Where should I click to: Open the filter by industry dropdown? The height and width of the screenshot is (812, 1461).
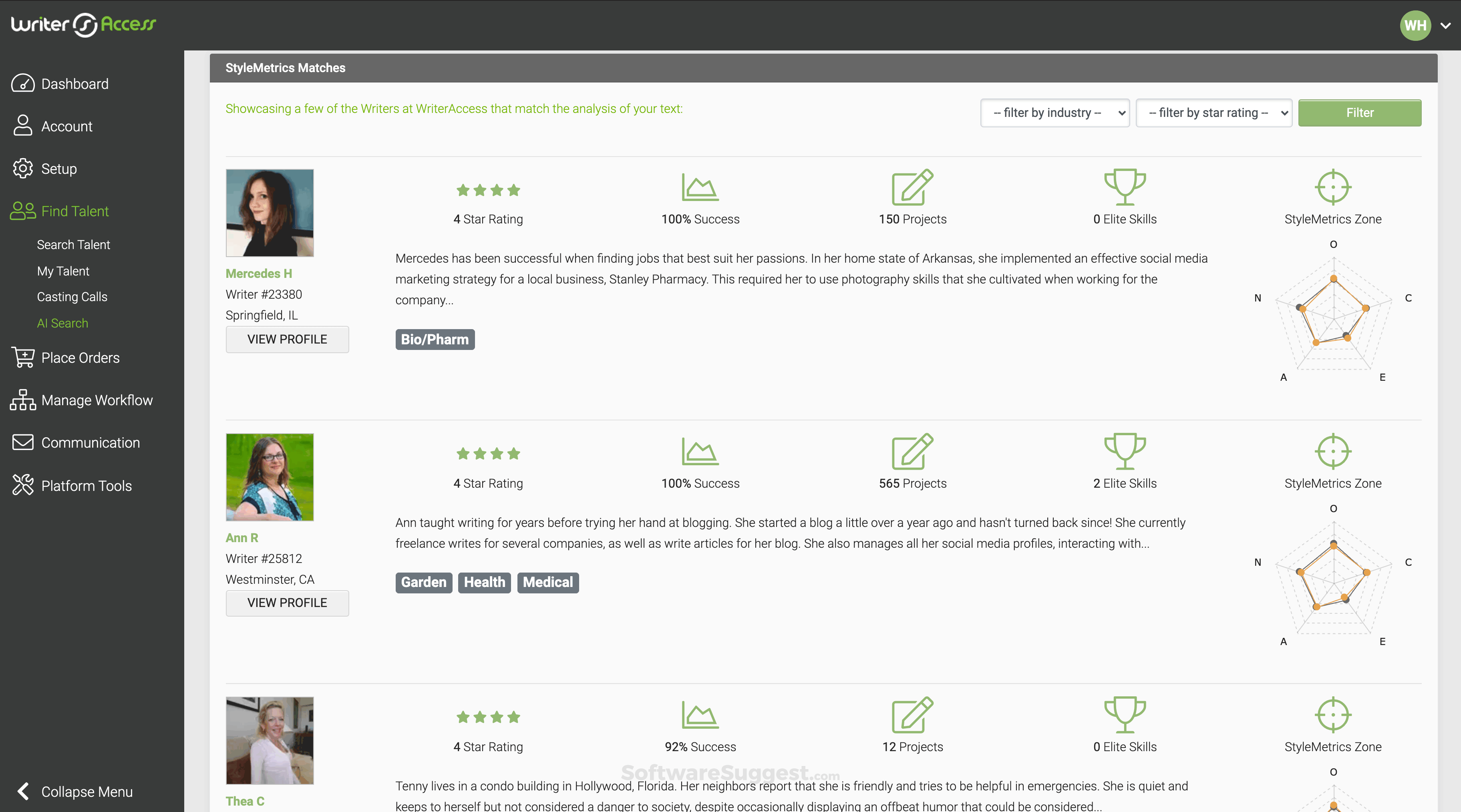(1055, 112)
